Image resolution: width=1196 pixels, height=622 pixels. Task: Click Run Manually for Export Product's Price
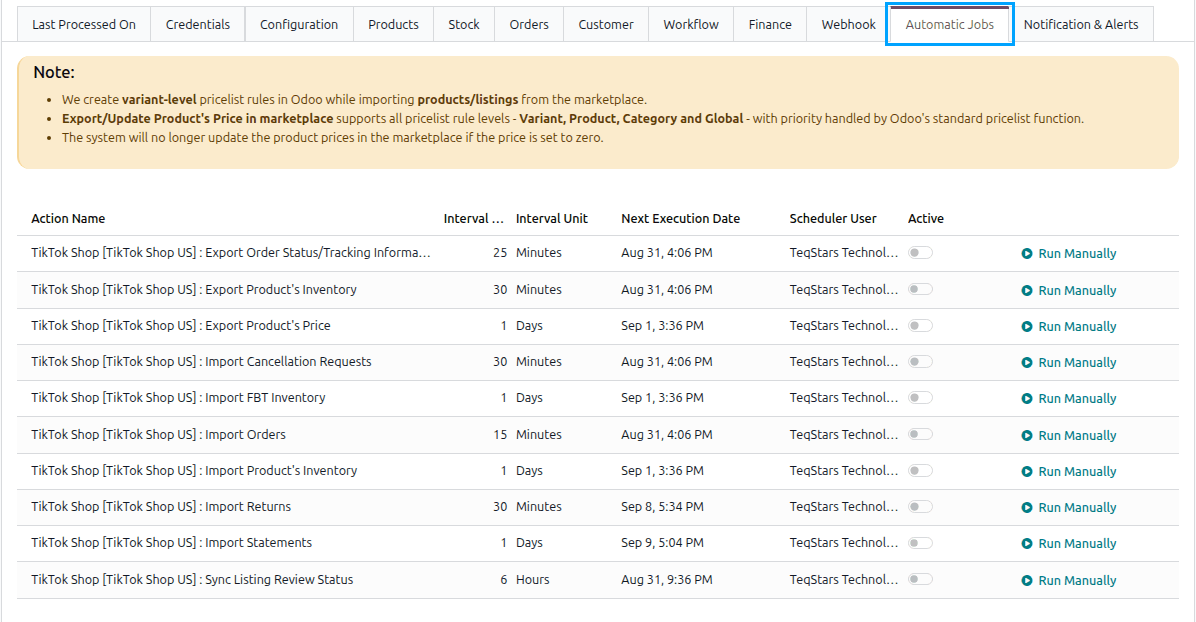pos(1069,326)
